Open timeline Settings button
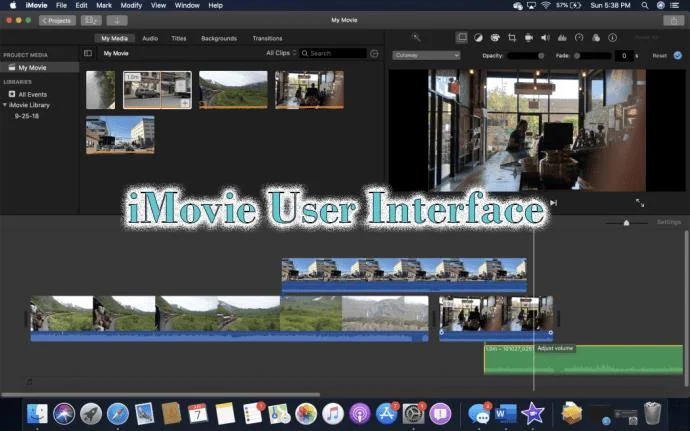Screen dimensions: 690x431 [x=669, y=222]
